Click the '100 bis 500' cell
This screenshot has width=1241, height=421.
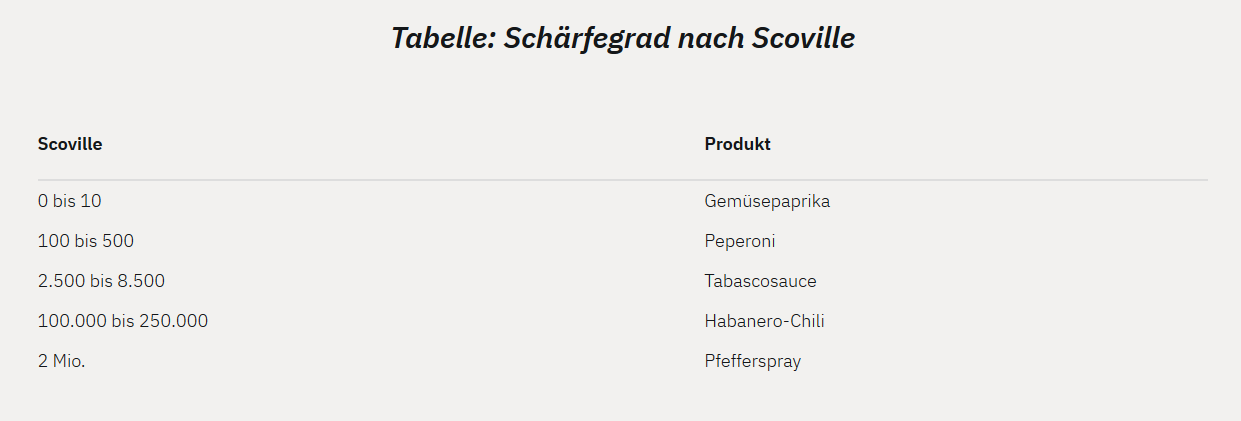point(85,241)
